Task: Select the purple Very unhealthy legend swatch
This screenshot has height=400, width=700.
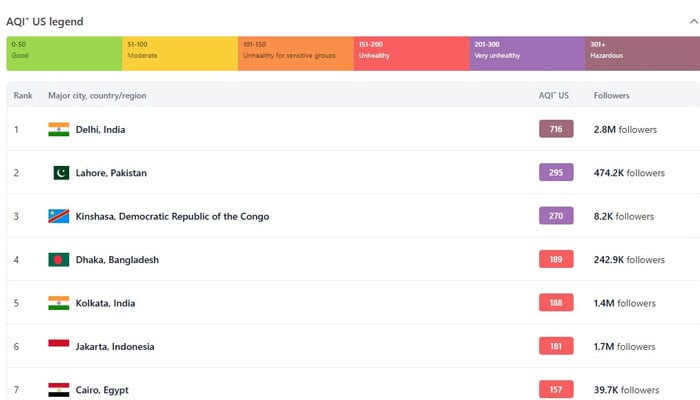Action: (527, 54)
